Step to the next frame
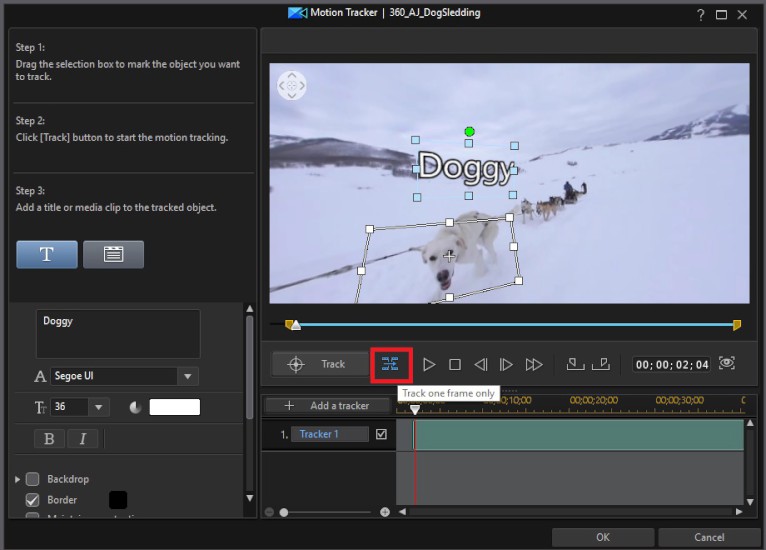Image resolution: width=766 pixels, height=550 pixels. 506,364
